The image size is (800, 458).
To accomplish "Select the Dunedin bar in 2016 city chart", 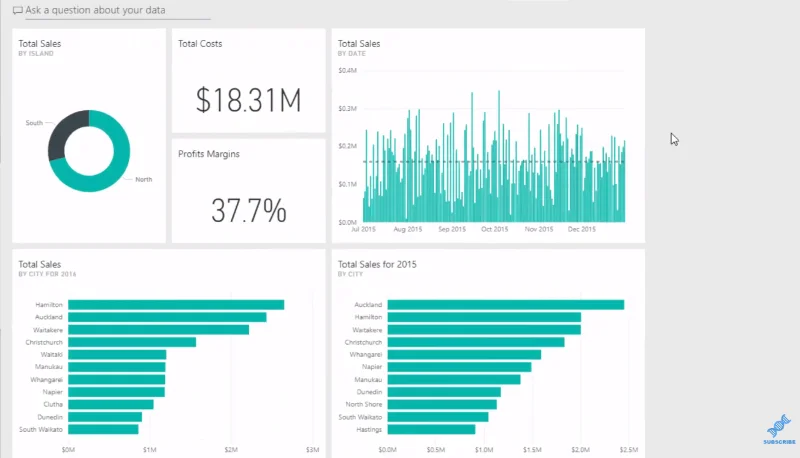I will click(x=105, y=417).
